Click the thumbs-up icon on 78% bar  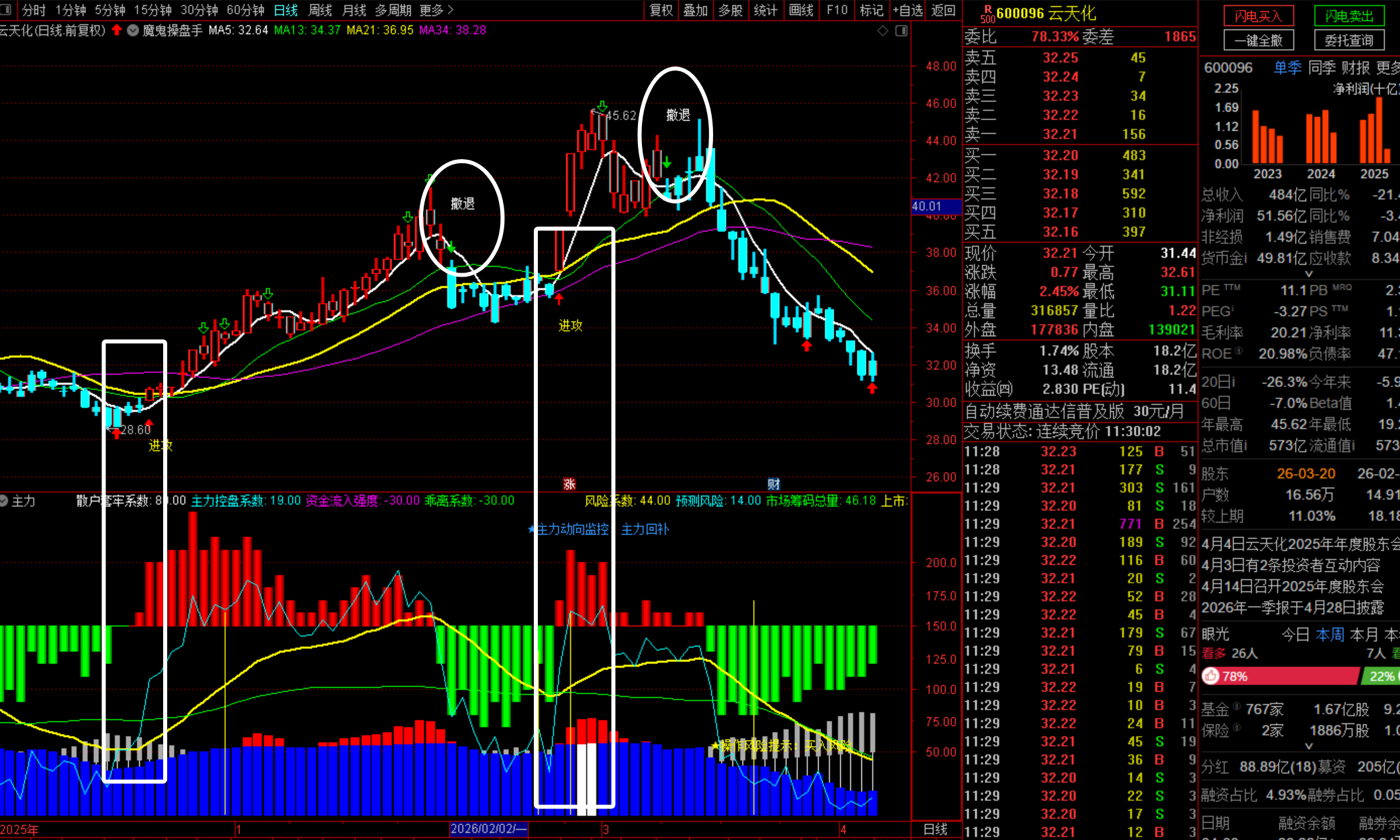(1211, 676)
